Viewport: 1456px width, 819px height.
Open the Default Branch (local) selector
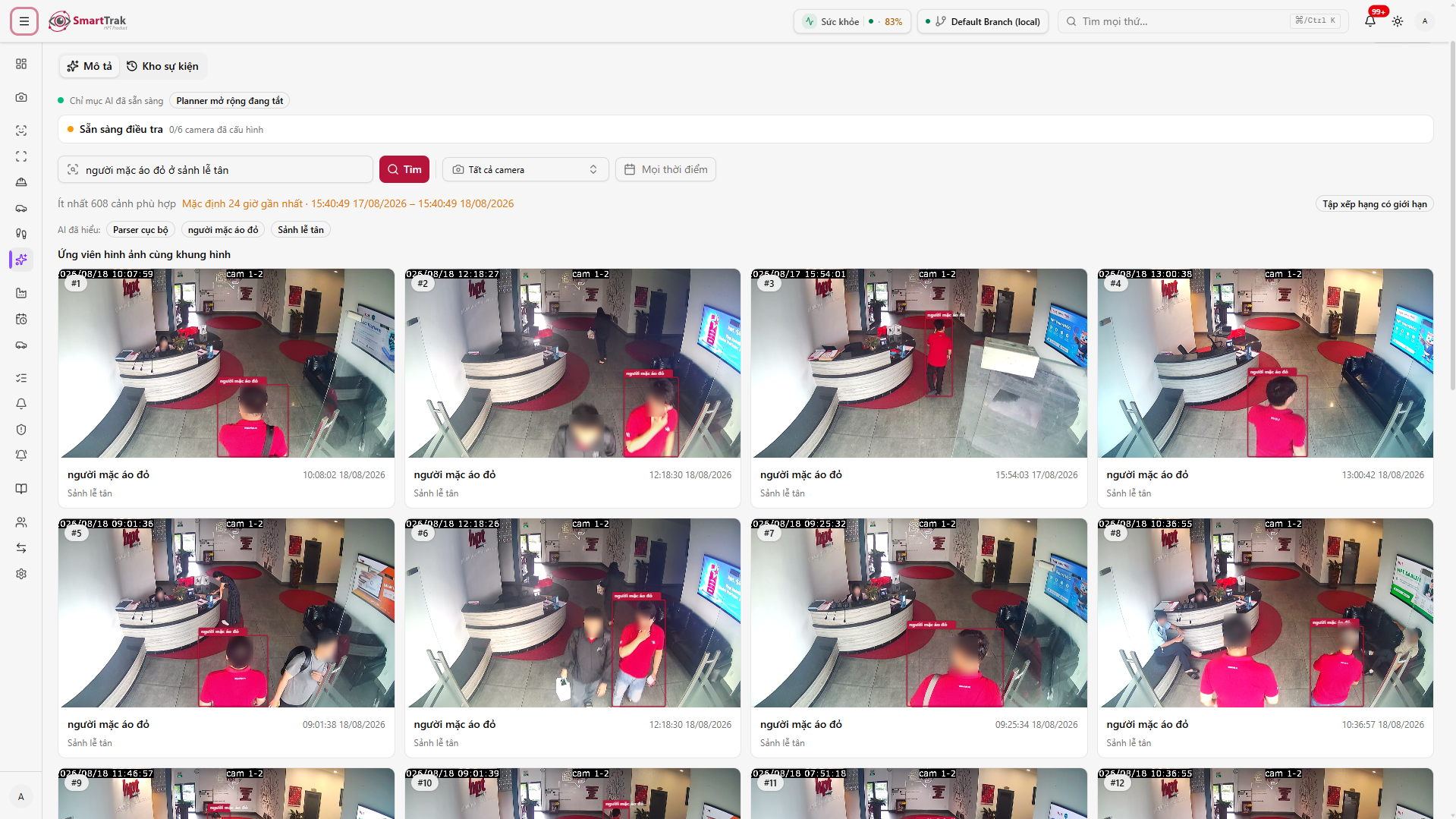pyautogui.click(x=983, y=21)
